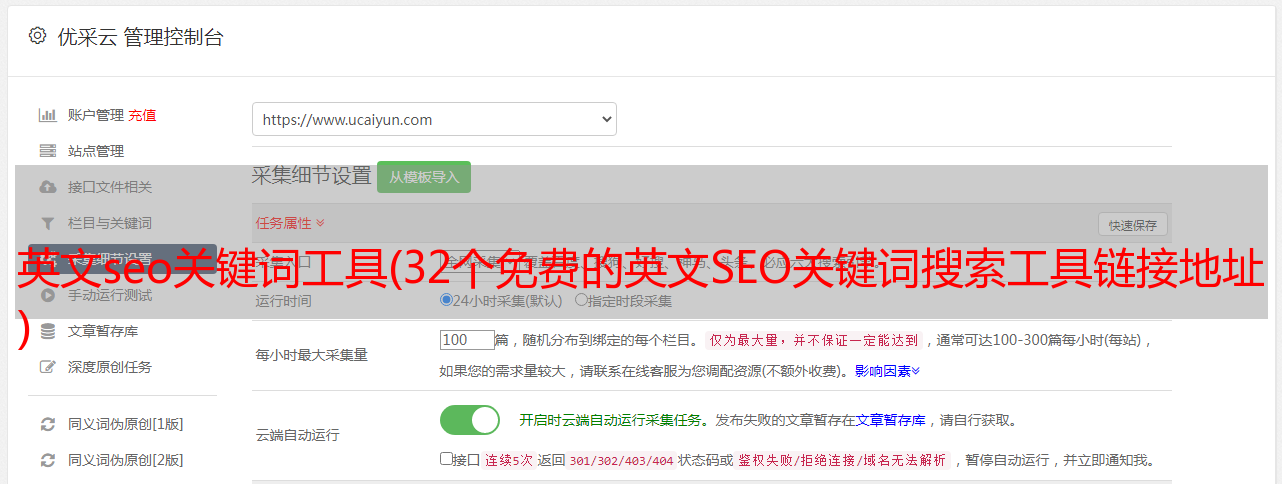Viewport: 1282px width, 484px height.
Task: Open 账户管理 in the sidebar
Action: pos(96,115)
